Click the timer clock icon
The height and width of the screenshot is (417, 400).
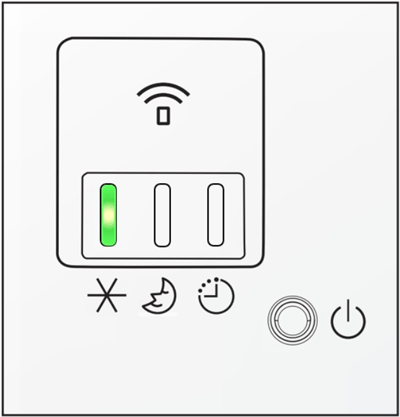pos(216,295)
